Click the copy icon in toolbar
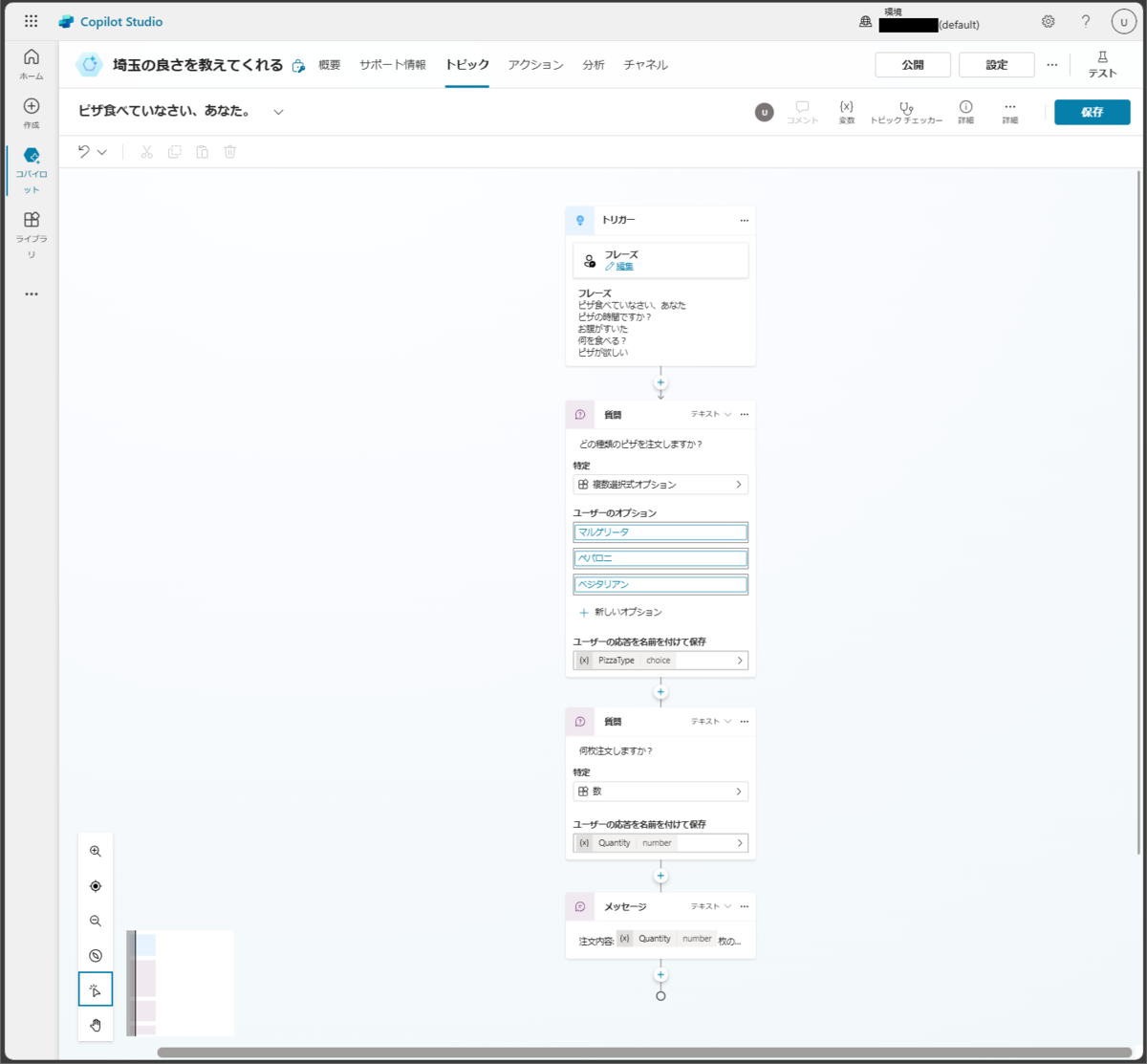Image resolution: width=1147 pixels, height=1064 pixels. (x=174, y=151)
